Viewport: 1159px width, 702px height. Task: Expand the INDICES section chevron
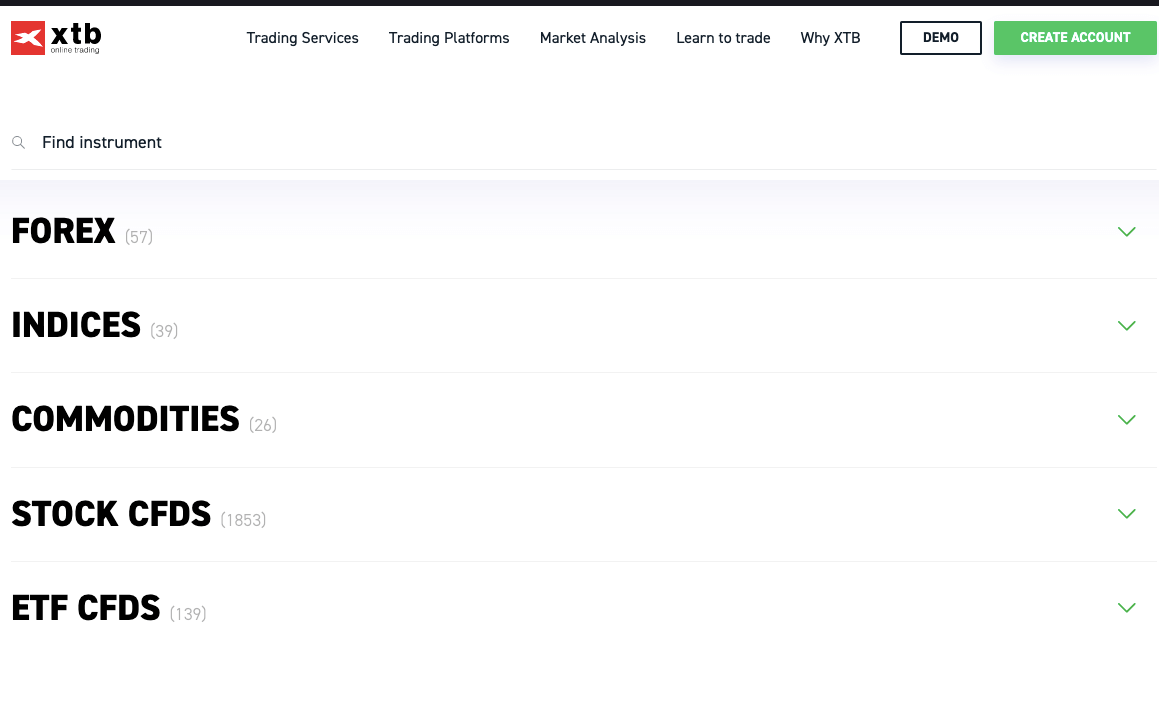[x=1126, y=326]
